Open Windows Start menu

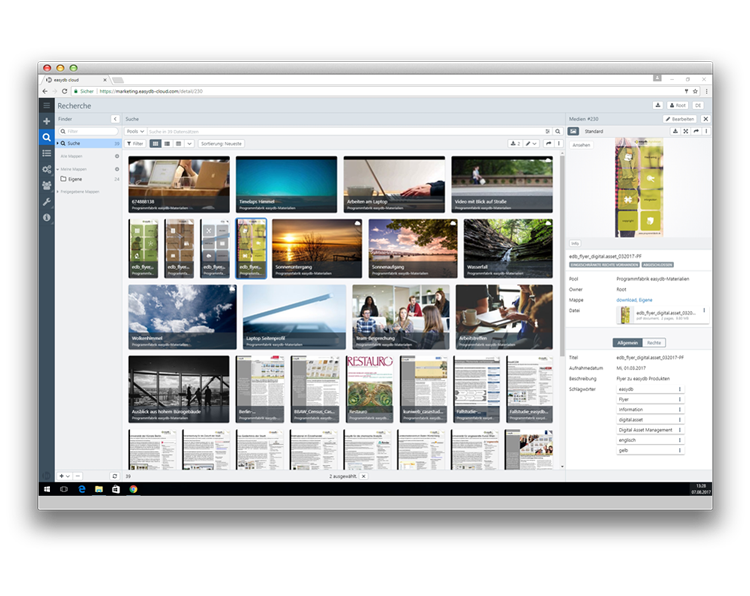click(47, 489)
